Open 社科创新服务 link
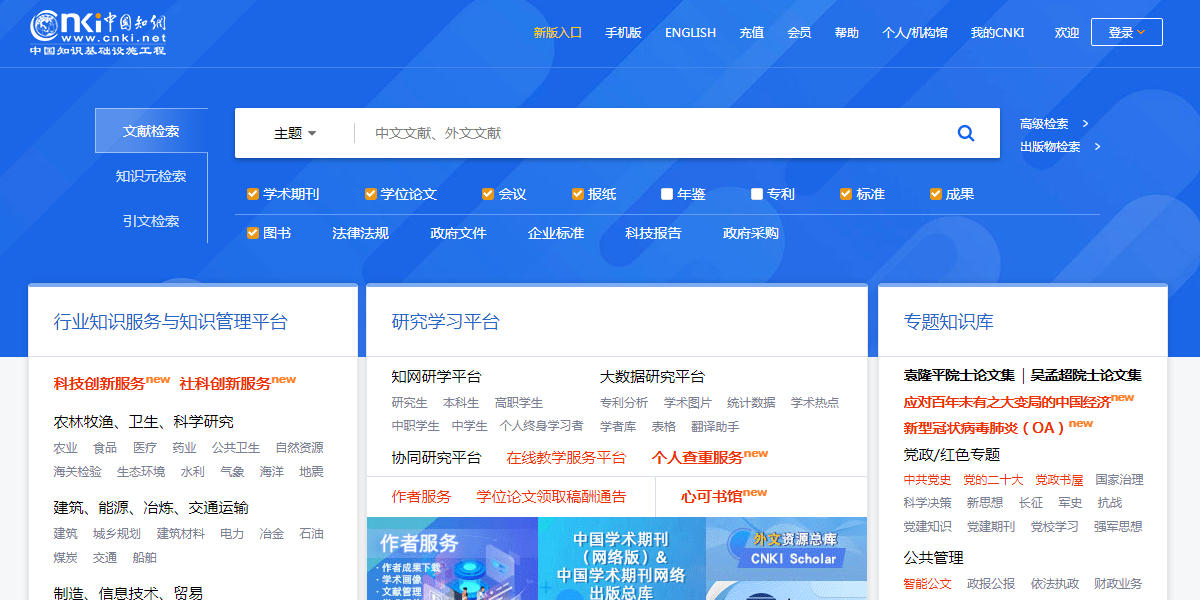Image resolution: width=1200 pixels, height=600 pixels. 225,383
